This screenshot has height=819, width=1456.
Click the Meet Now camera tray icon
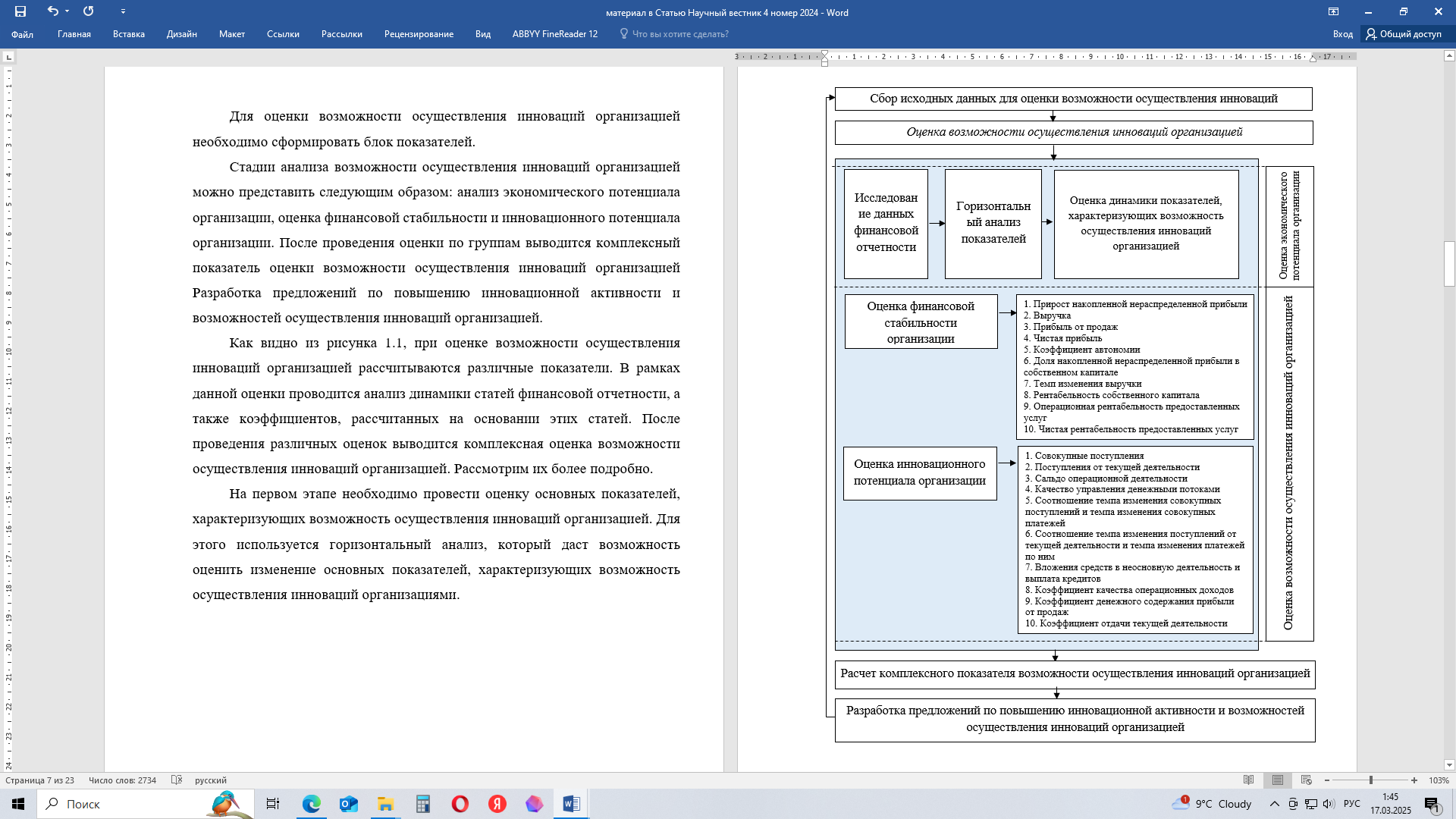pyautogui.click(x=1293, y=804)
